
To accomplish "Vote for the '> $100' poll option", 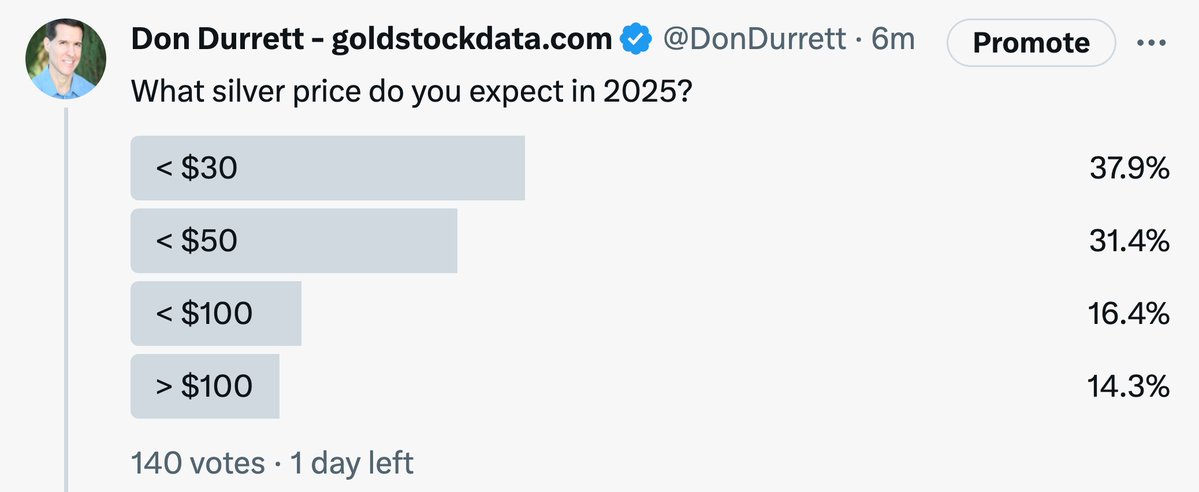I will pos(204,385).
